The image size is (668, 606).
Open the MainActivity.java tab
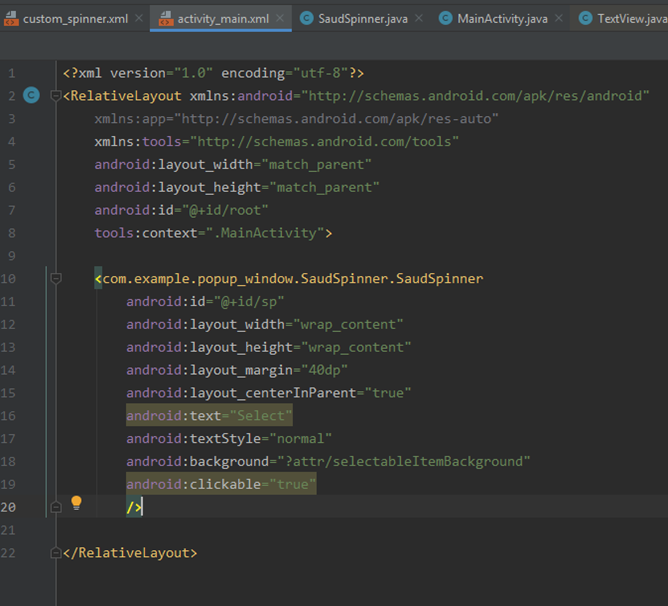coord(502,19)
